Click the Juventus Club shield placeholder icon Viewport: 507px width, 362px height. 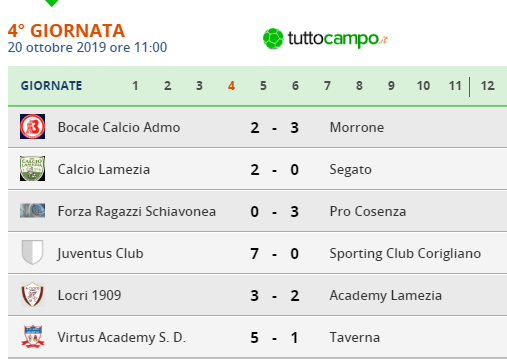tap(32, 252)
